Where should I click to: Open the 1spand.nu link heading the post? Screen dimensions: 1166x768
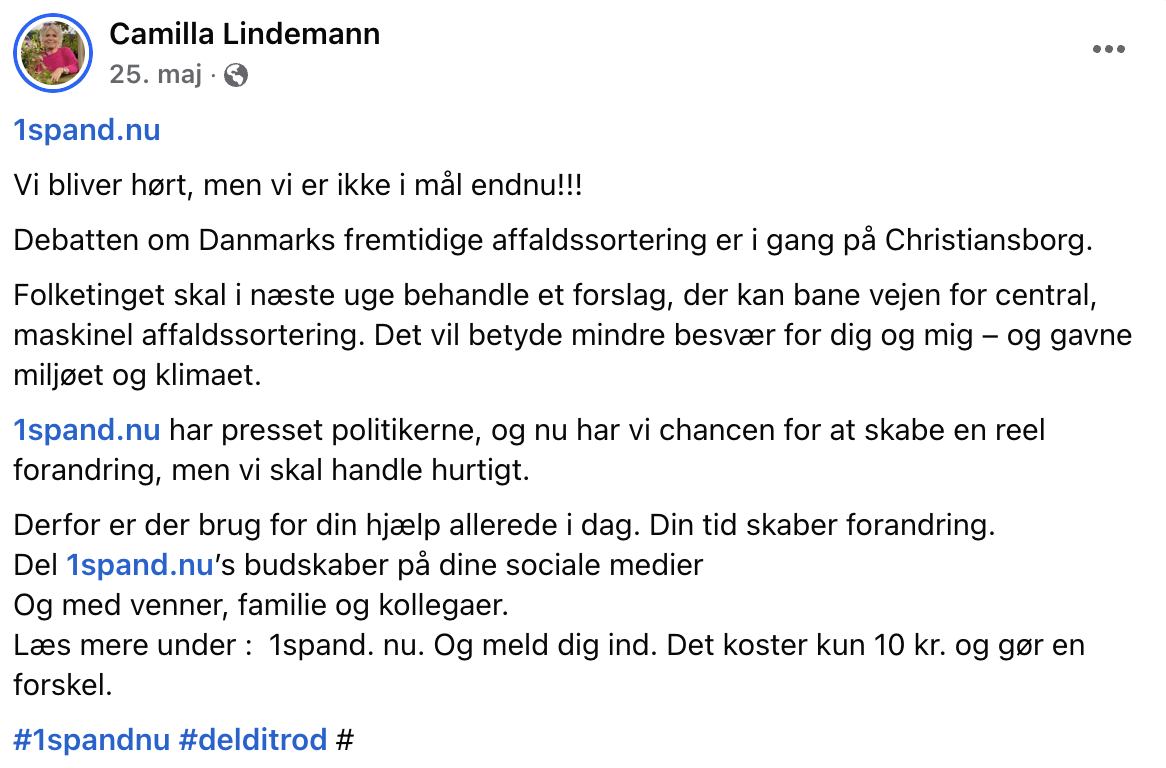(87, 130)
